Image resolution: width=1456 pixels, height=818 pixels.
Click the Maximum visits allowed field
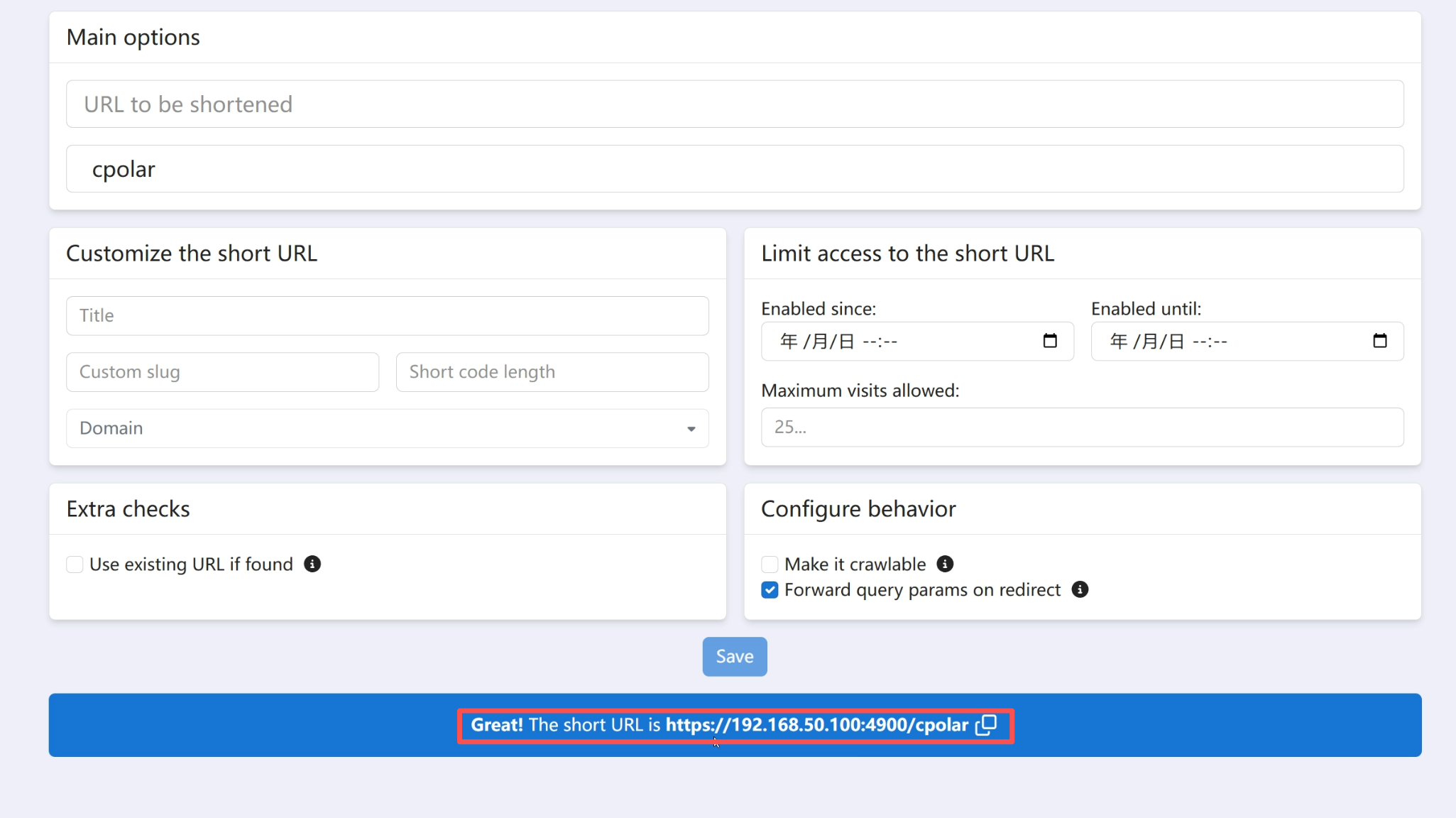pyautogui.click(x=1082, y=427)
